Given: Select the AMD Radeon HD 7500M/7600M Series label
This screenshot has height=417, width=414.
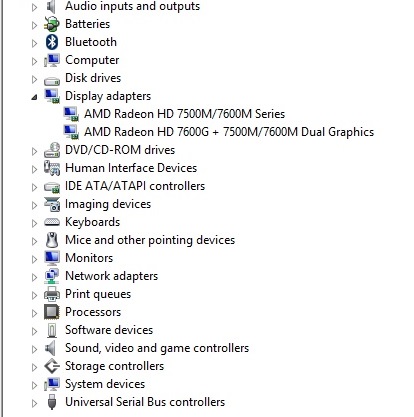Looking at the screenshot, I should tap(184, 114).
